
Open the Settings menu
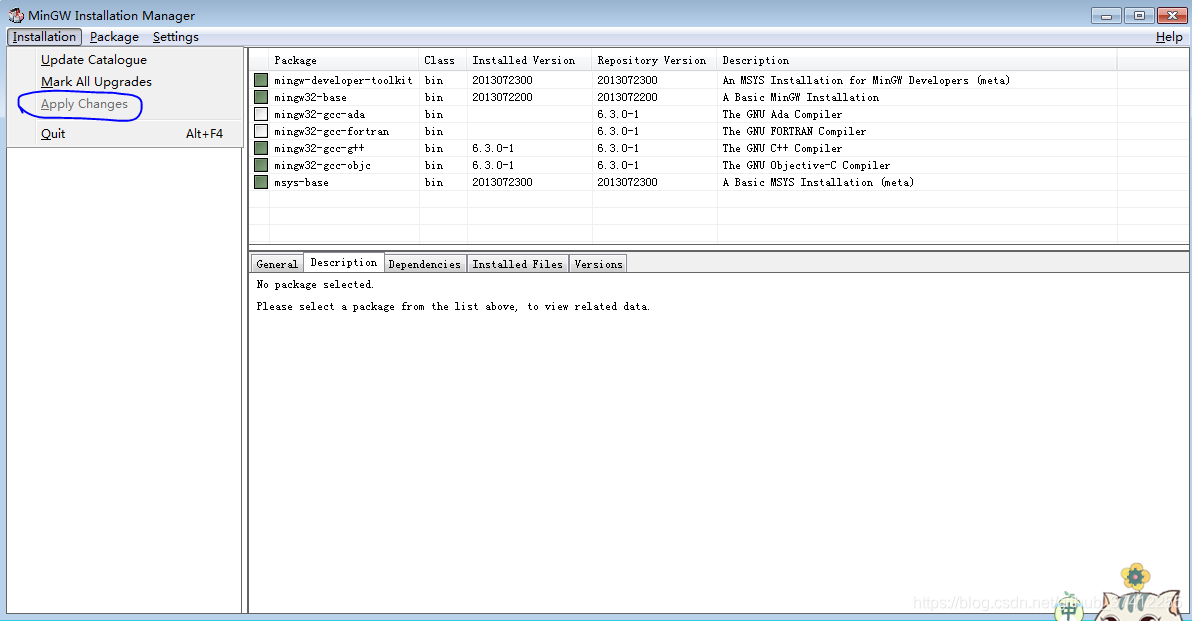pos(176,36)
